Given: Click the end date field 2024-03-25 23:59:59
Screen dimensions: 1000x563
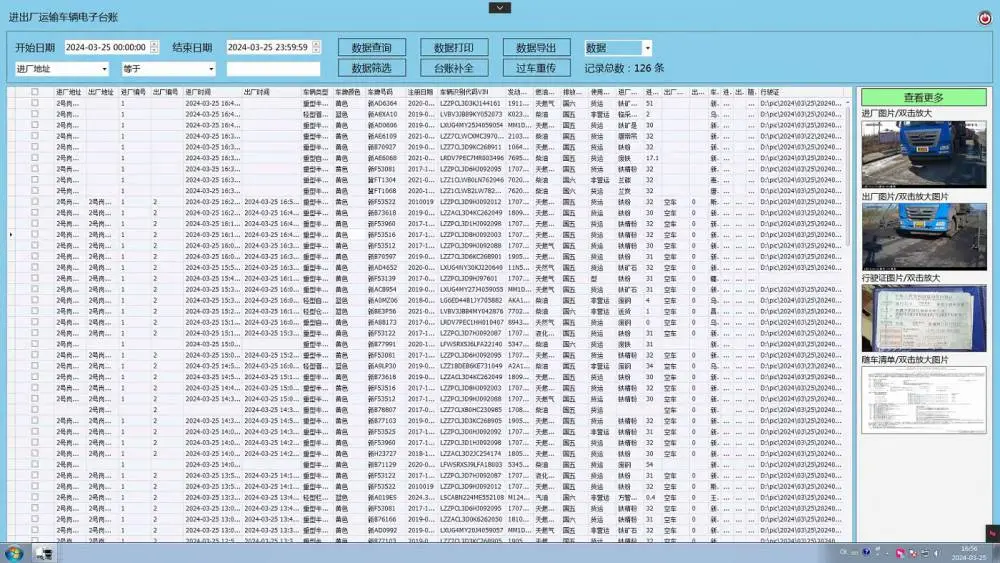Looking at the screenshot, I should pos(268,47).
